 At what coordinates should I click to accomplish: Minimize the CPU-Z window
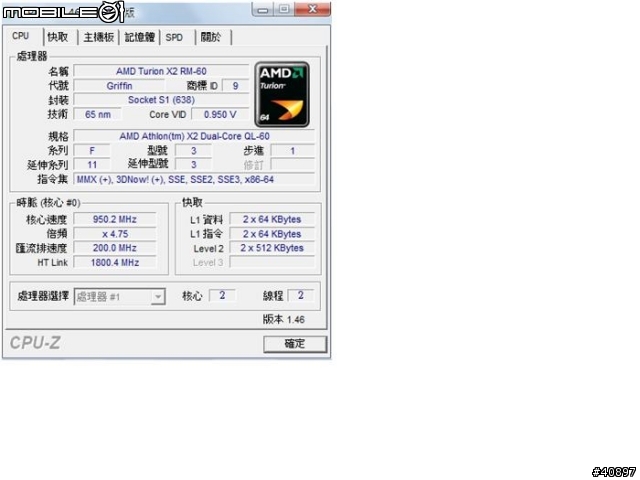click(x=263, y=9)
